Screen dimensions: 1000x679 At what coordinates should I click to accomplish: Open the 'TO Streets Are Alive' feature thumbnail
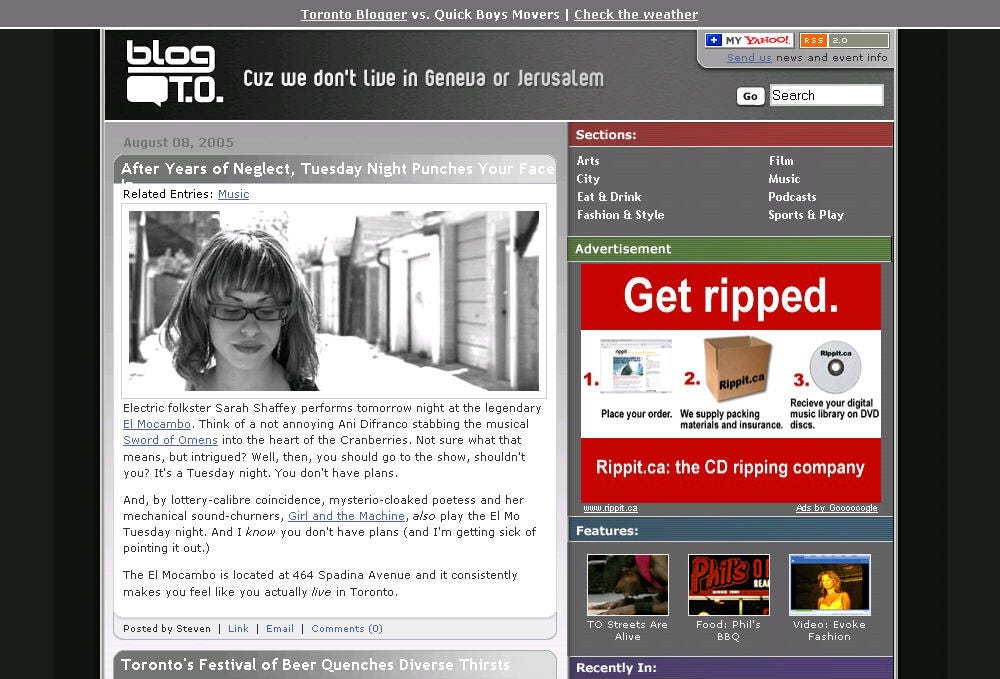click(x=627, y=584)
